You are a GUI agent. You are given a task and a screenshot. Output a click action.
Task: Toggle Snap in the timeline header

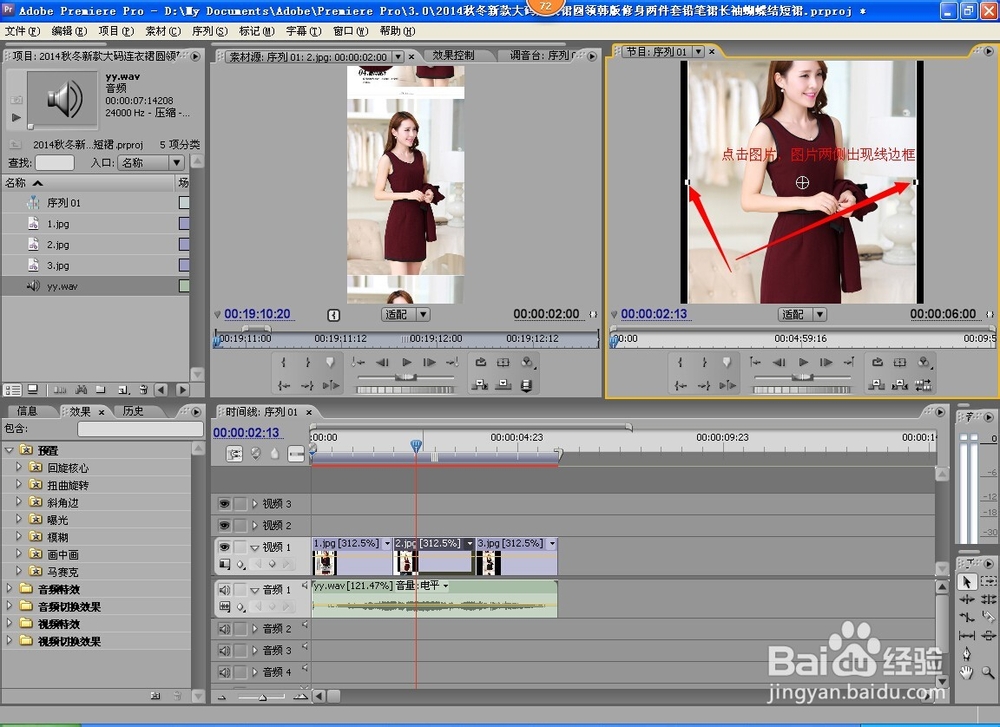[234, 453]
